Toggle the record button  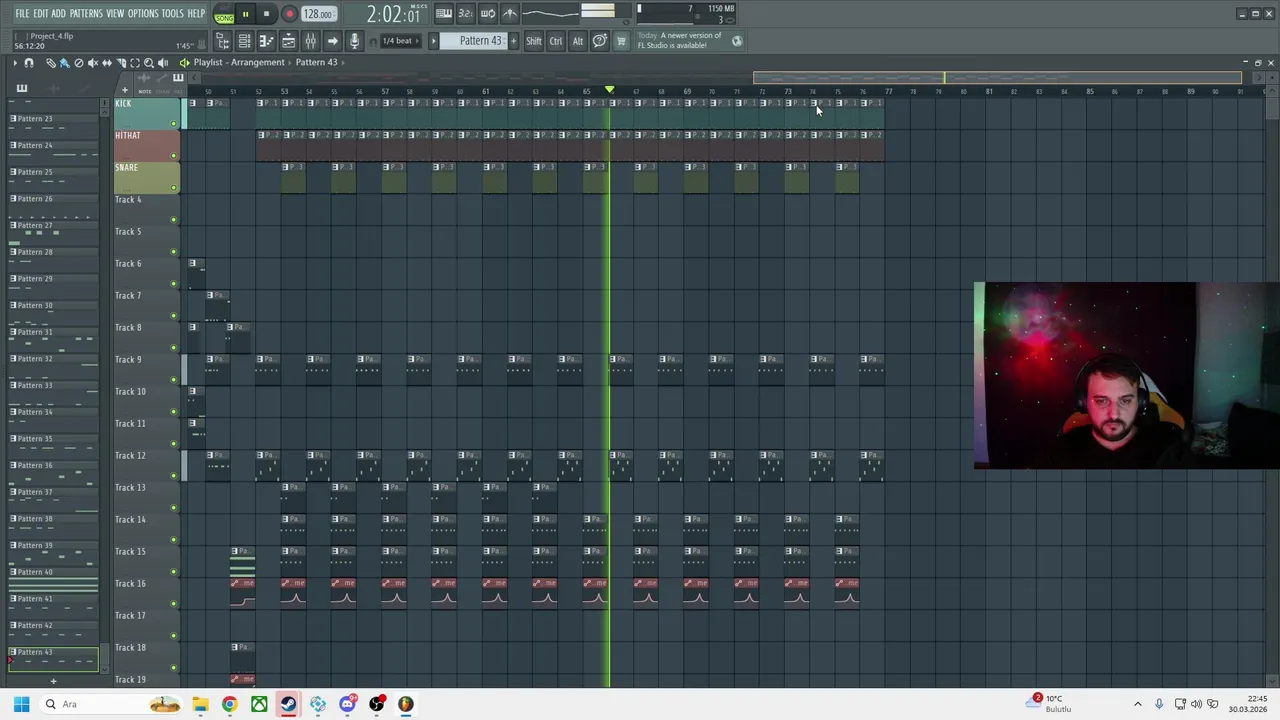click(x=289, y=14)
